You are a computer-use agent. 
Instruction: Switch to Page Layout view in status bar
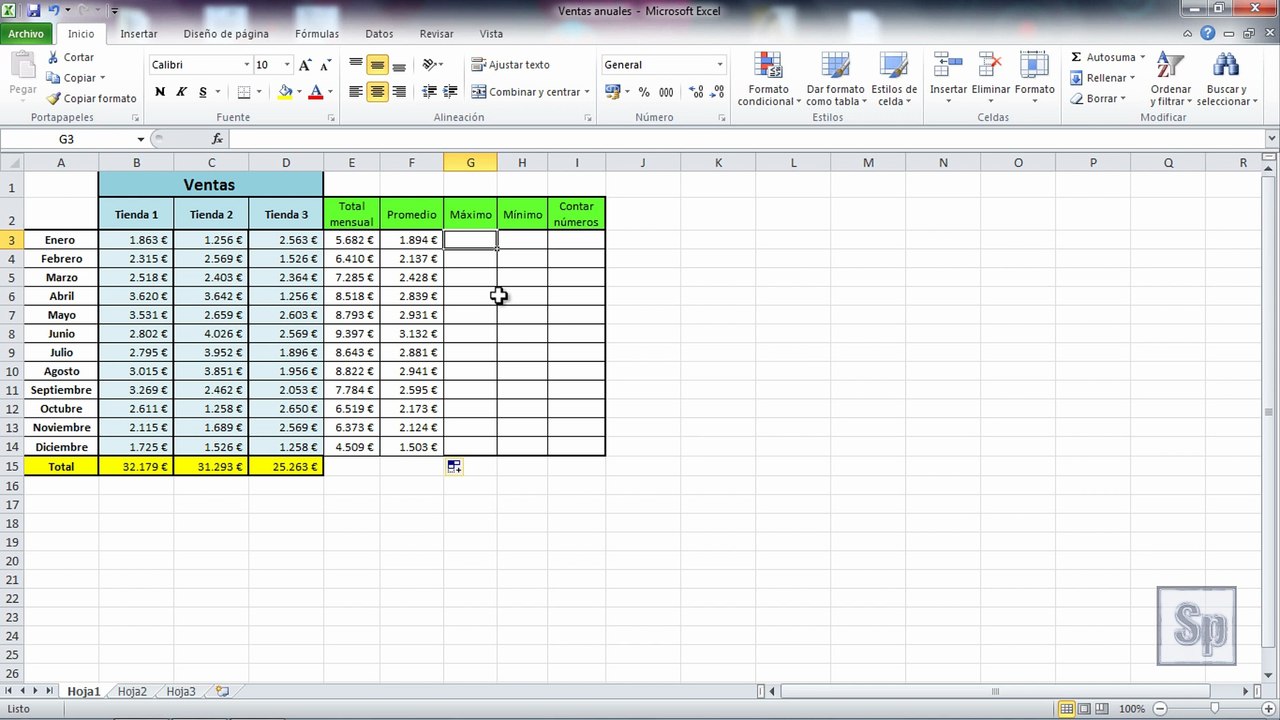click(1084, 709)
